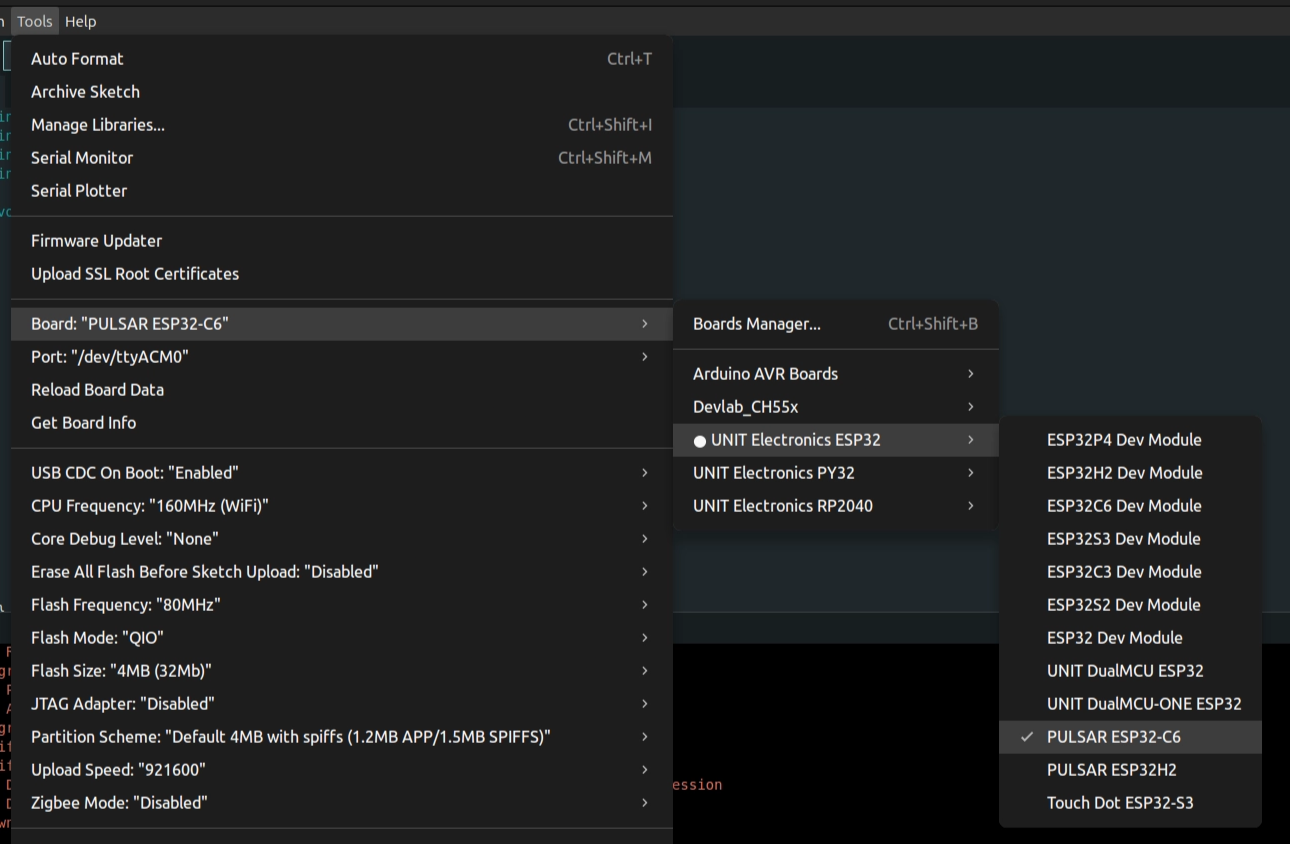Image resolution: width=1290 pixels, height=844 pixels.
Task: Choose Archive Sketch
Action: click(x=342, y=92)
